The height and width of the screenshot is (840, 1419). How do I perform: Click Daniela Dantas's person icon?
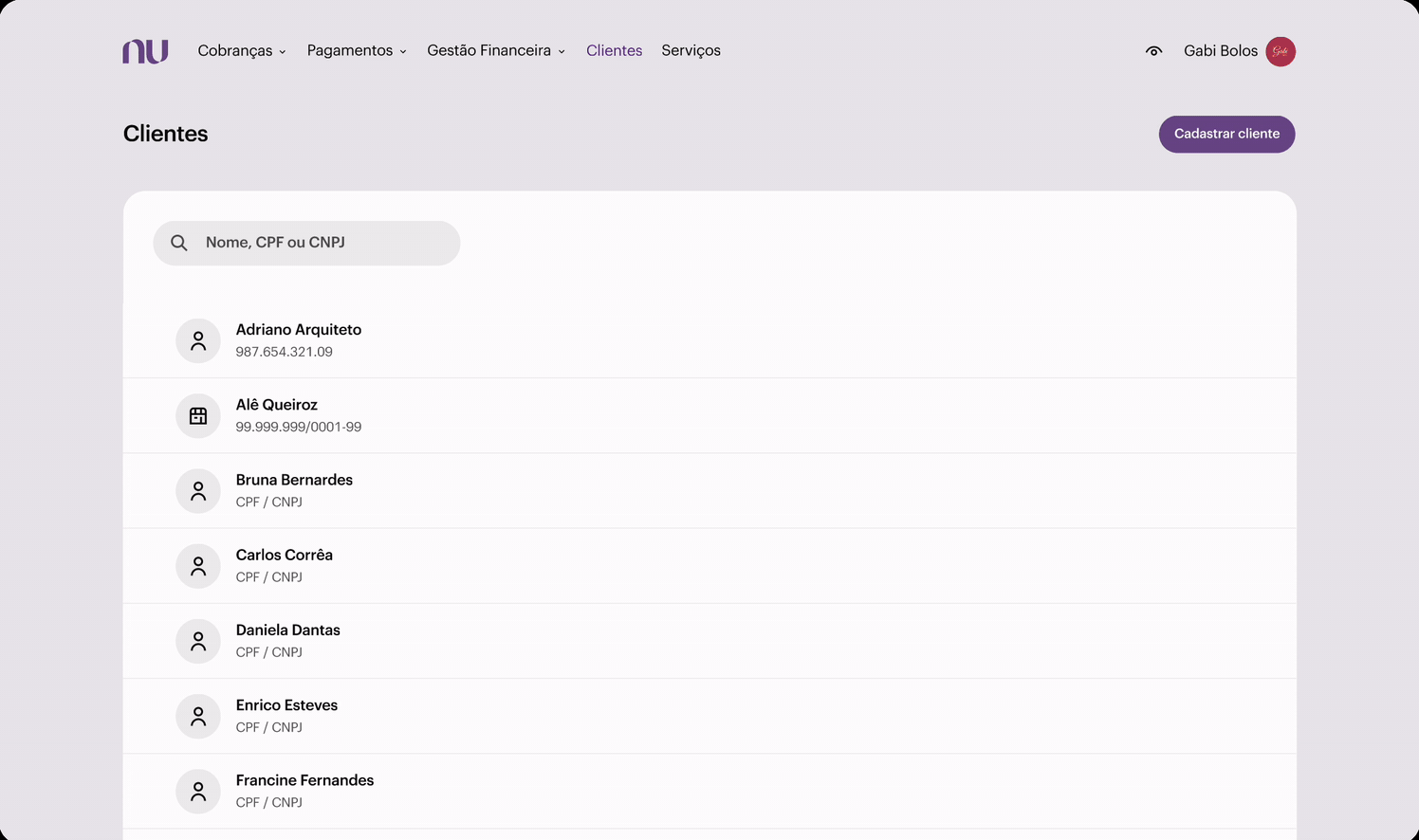click(198, 641)
